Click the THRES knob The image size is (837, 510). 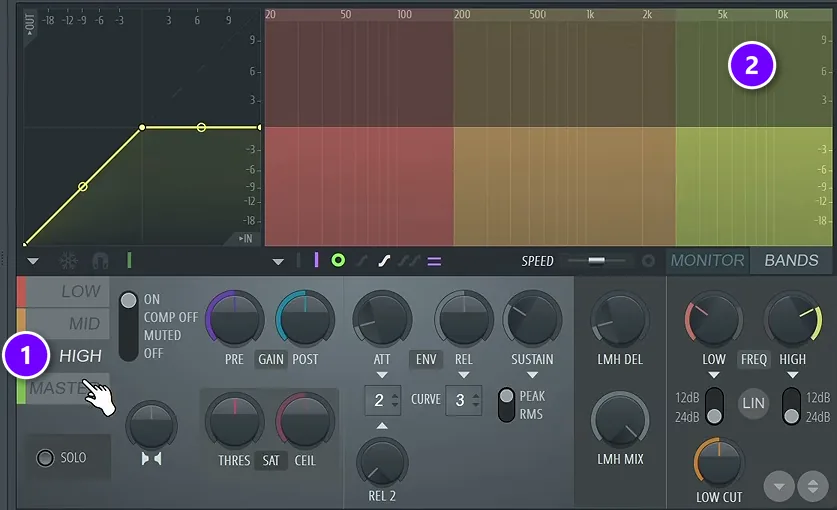pos(235,420)
